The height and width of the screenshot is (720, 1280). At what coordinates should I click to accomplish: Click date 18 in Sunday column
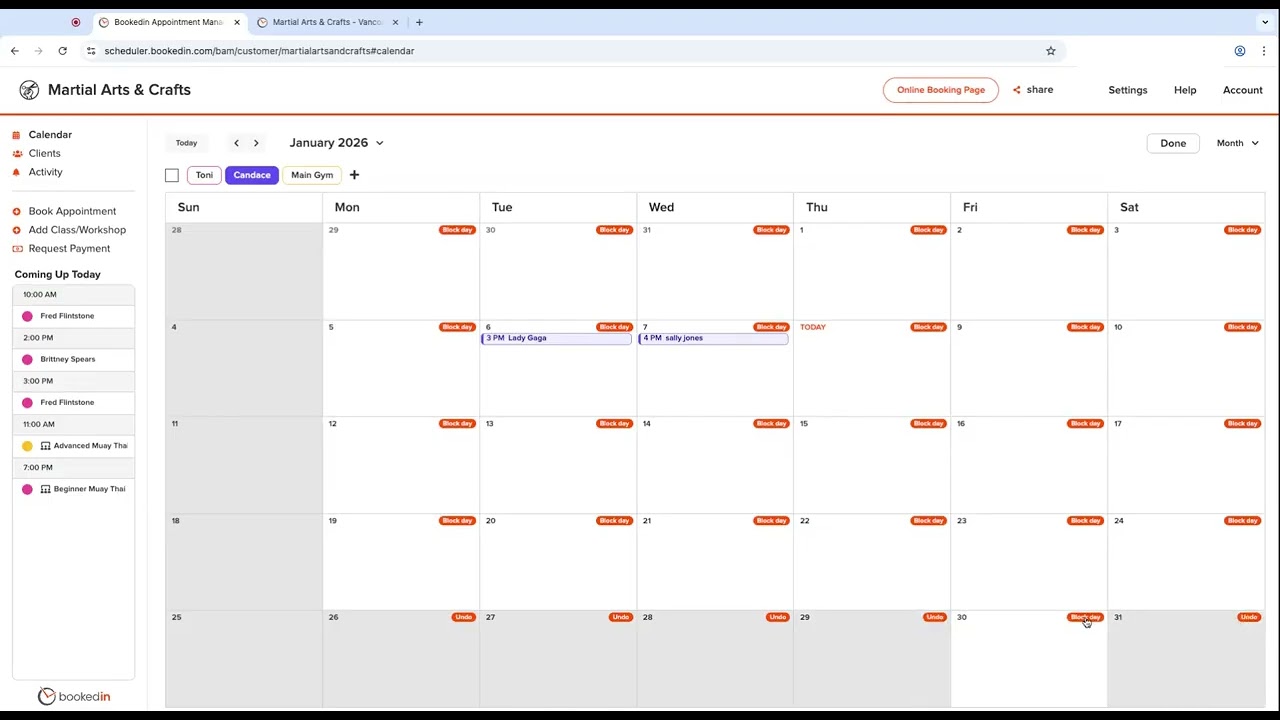[175, 521]
